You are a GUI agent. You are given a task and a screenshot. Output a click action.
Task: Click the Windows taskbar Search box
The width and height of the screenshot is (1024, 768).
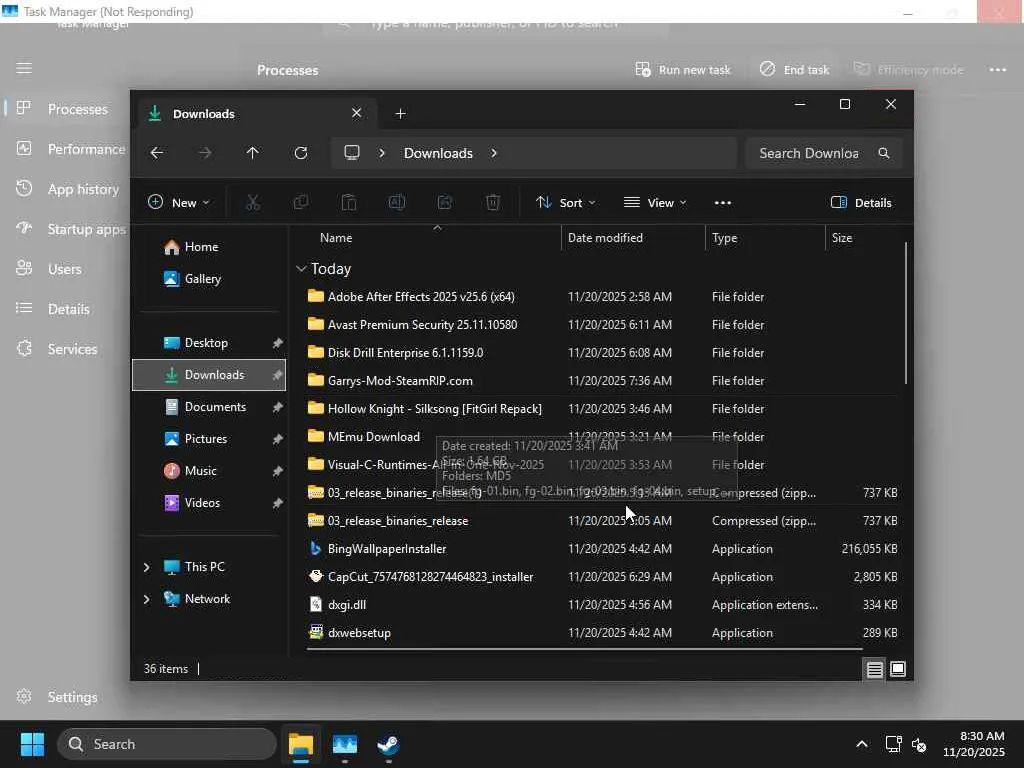coord(167,744)
